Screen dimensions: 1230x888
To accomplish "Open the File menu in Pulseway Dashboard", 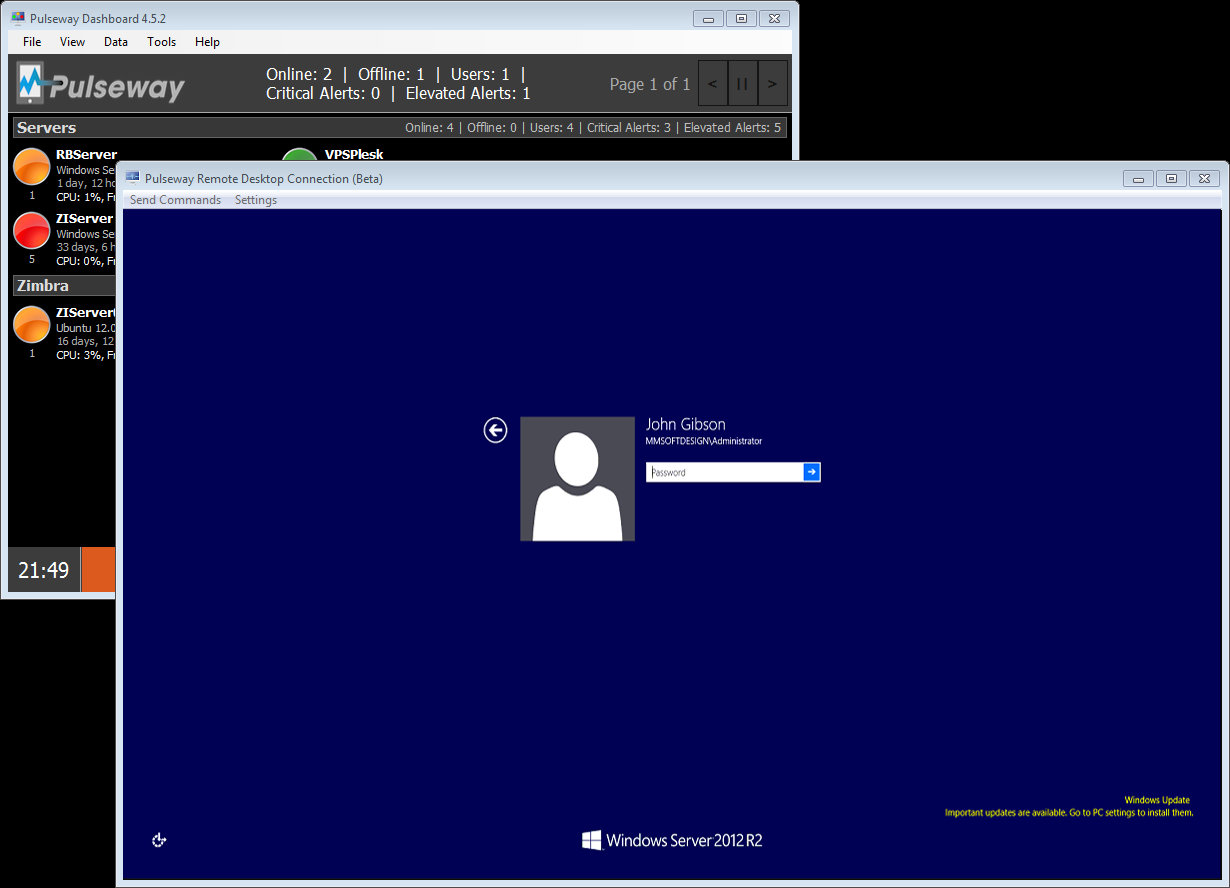I will point(32,42).
